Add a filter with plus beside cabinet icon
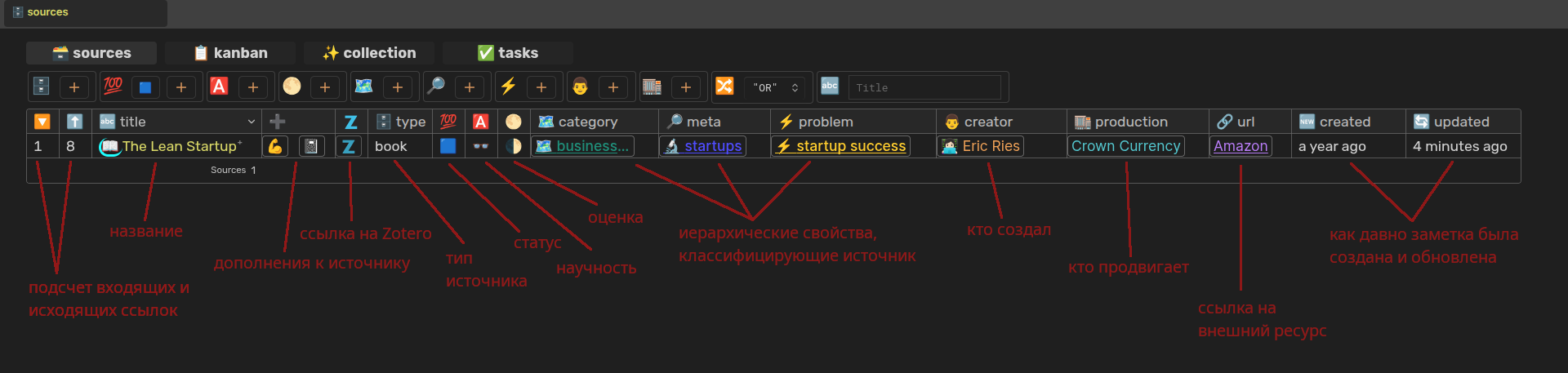Screen dimensions: 1568x373 pos(74,87)
